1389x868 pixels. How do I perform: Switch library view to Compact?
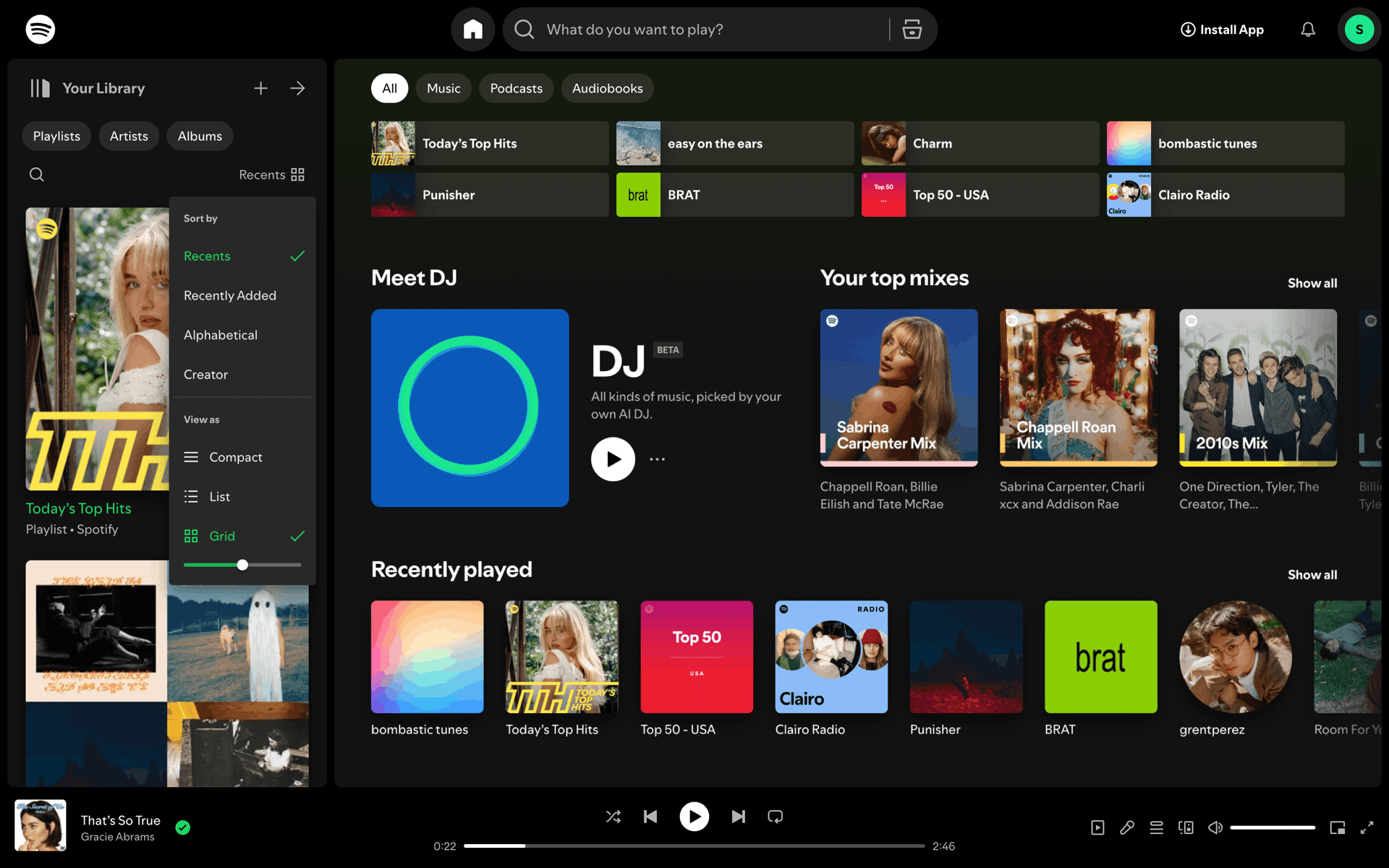click(x=243, y=457)
